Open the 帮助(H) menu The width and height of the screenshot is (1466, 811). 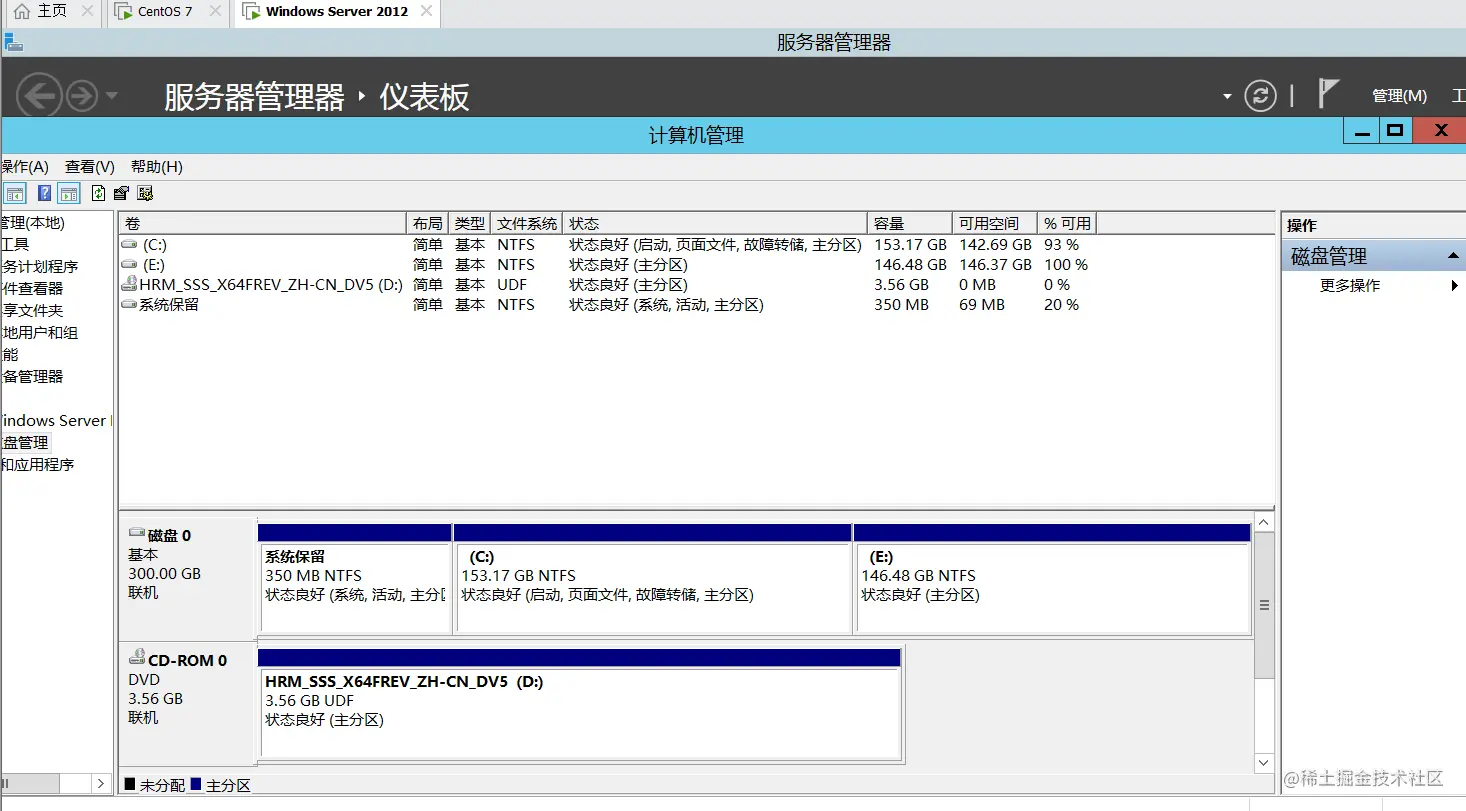click(157, 167)
